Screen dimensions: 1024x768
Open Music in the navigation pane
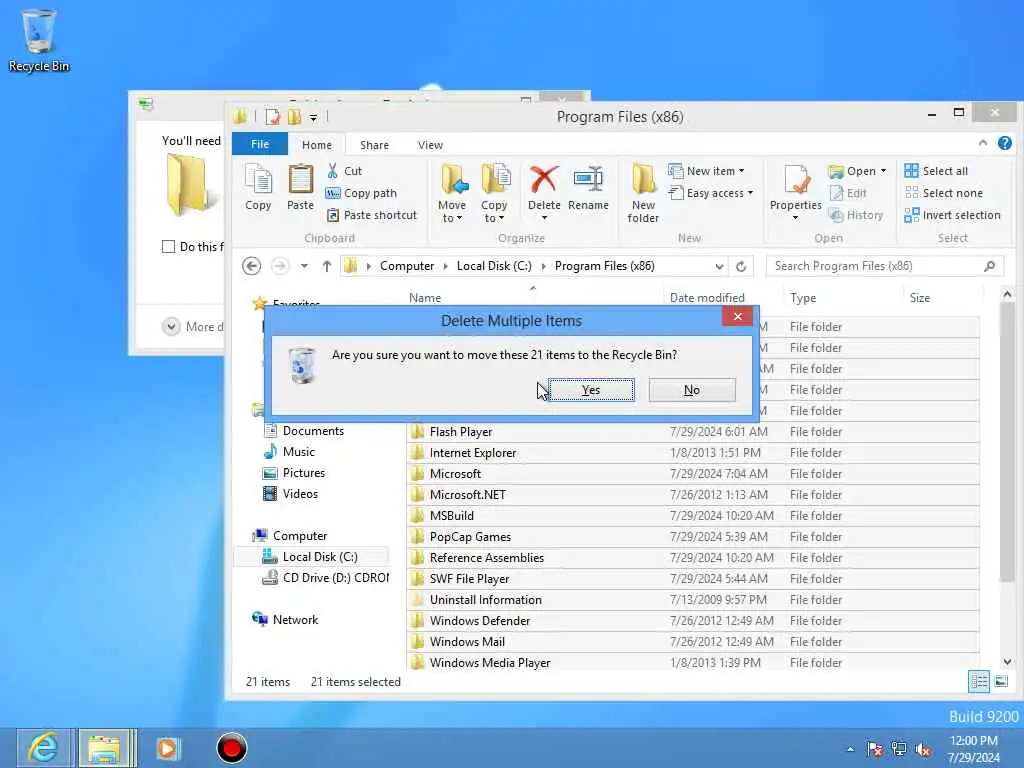(289, 452)
